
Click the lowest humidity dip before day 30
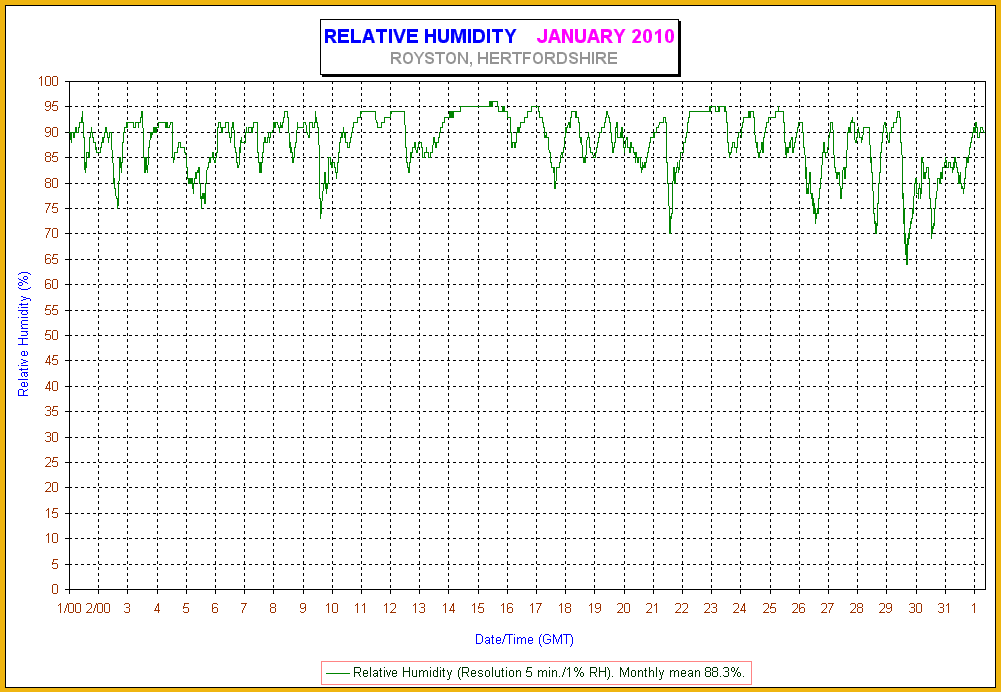(907, 263)
